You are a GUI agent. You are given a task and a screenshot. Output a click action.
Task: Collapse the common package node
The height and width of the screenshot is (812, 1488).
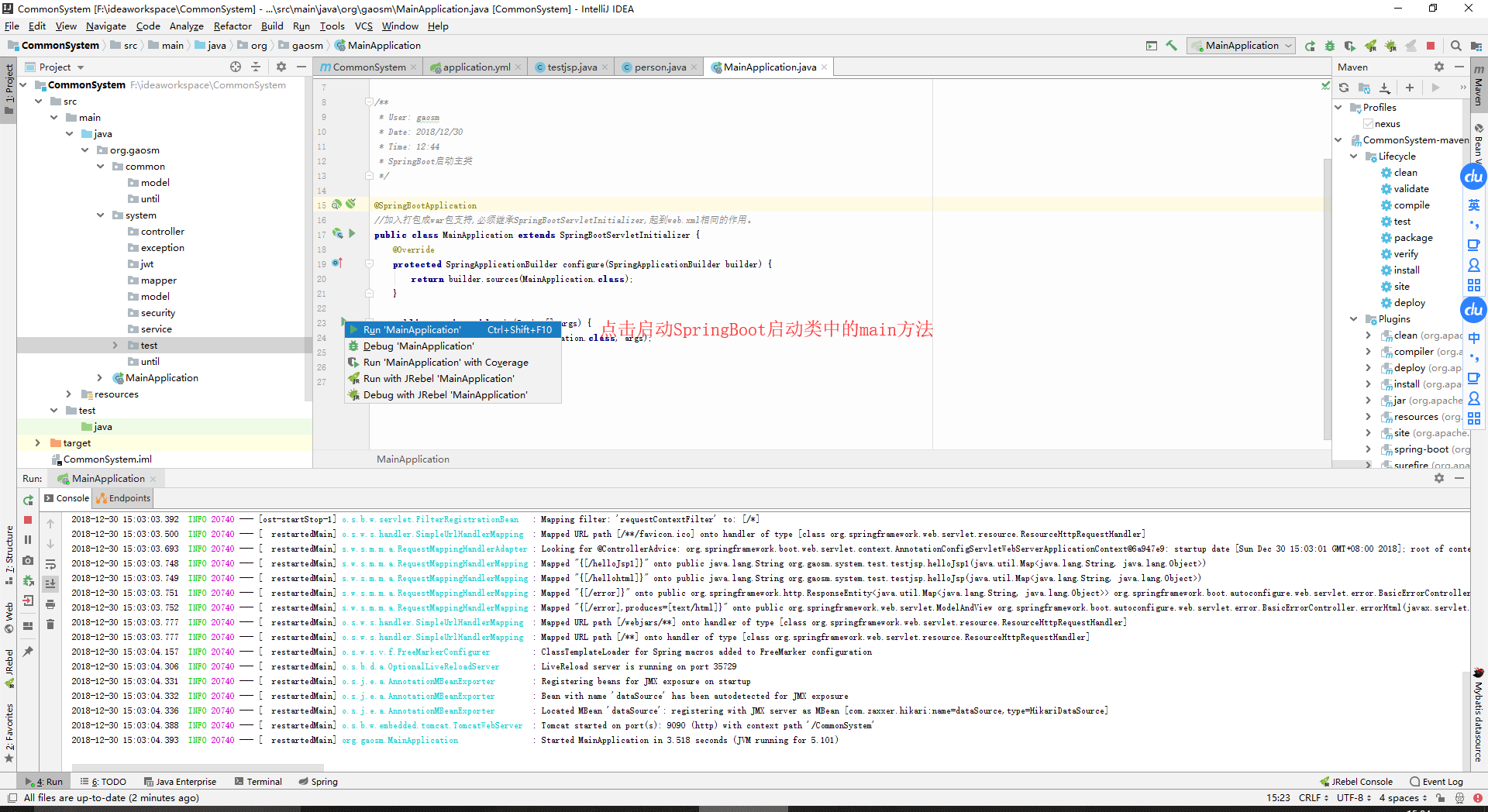pyautogui.click(x=100, y=167)
